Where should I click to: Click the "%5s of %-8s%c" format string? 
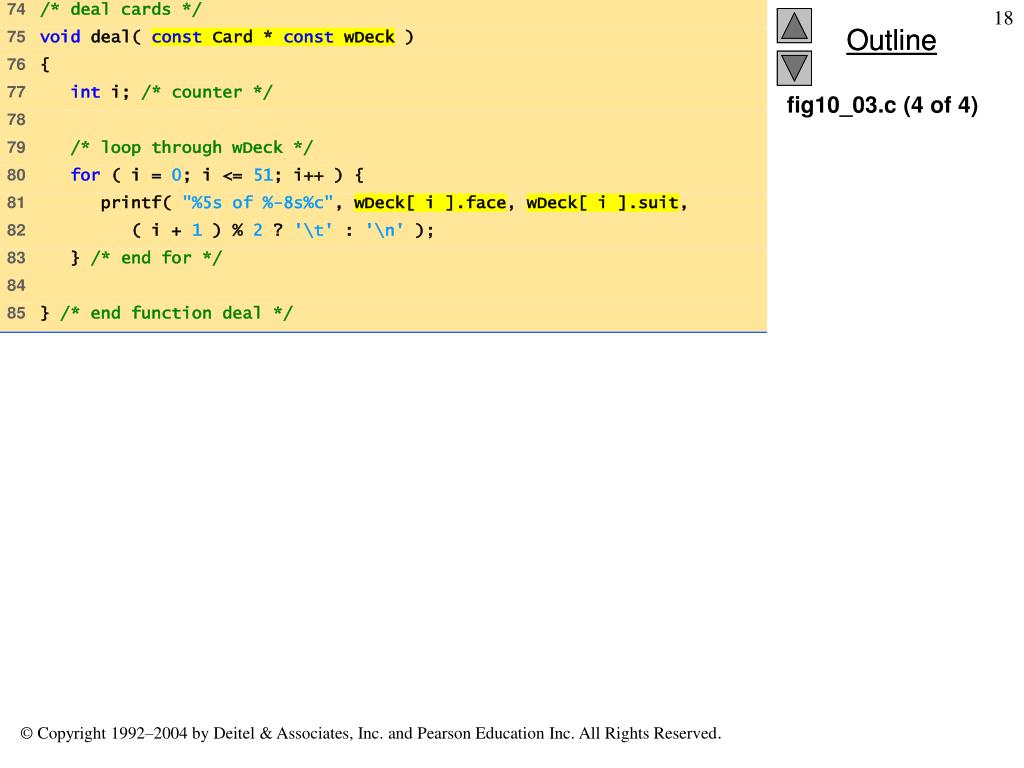tap(258, 202)
